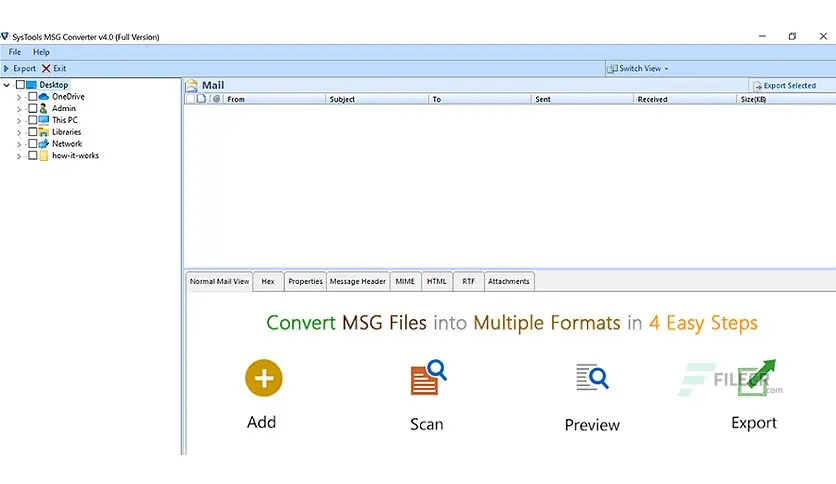
Task: Open the Attachments tab
Action: click(x=509, y=281)
